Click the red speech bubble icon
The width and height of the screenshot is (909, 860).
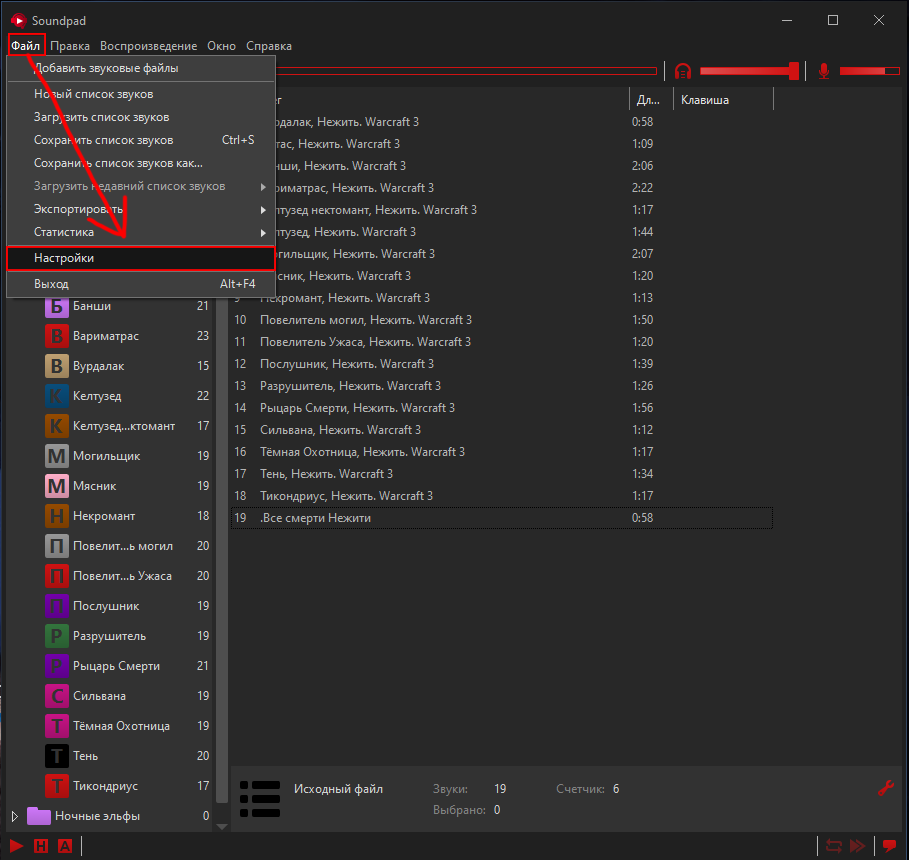pyautogui.click(x=889, y=846)
